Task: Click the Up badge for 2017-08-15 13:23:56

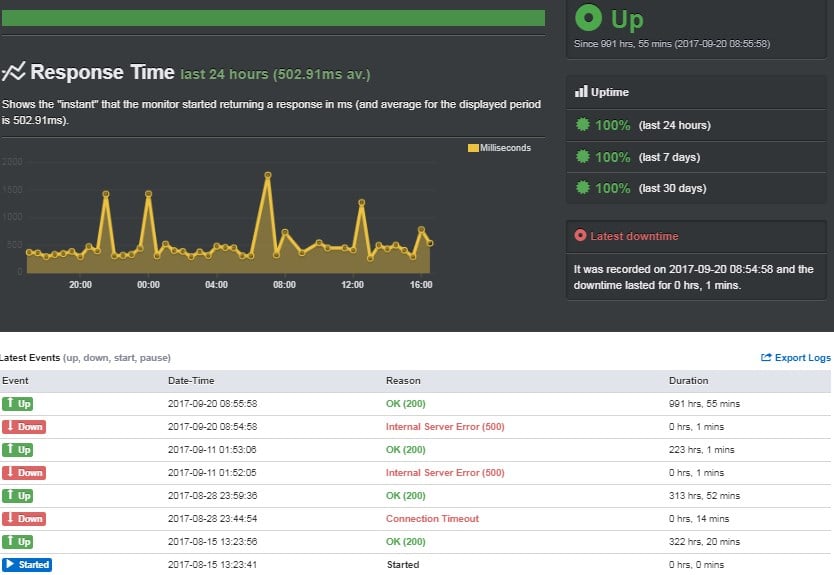Action: (18, 541)
